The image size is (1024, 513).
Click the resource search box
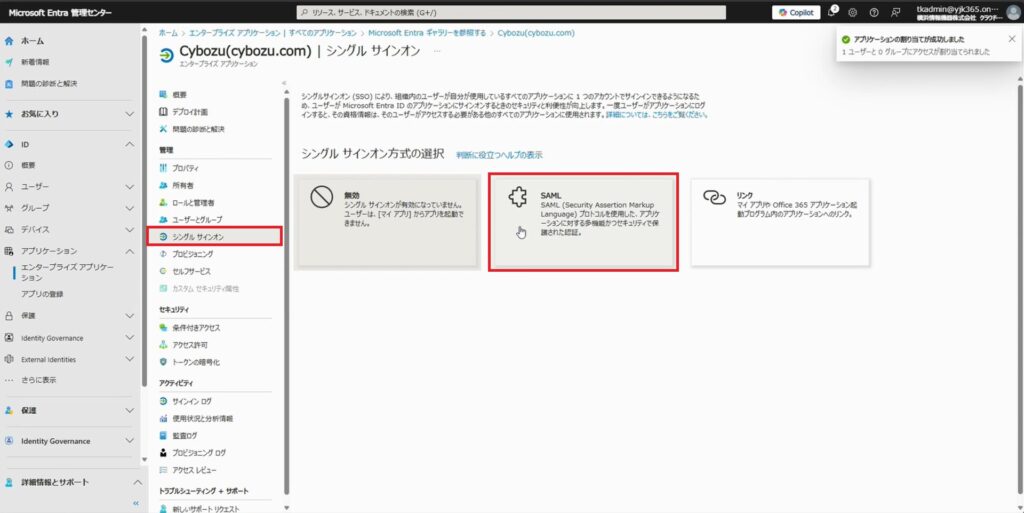[512, 13]
